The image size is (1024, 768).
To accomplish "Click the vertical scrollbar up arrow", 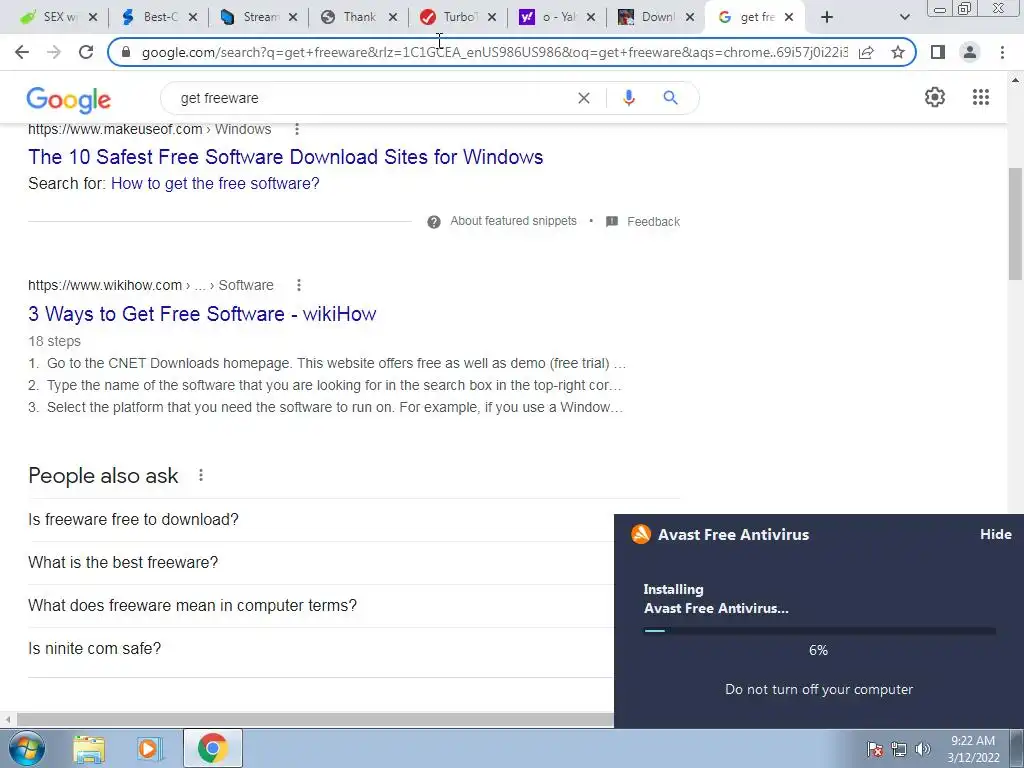I will click(1015, 80).
